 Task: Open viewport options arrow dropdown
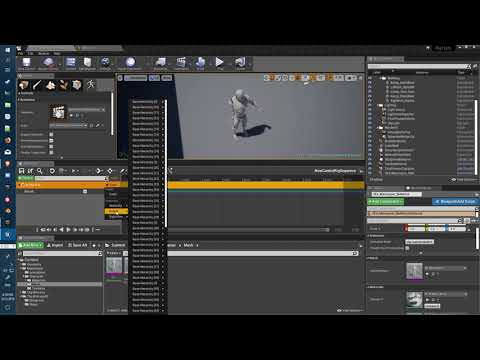point(120,78)
